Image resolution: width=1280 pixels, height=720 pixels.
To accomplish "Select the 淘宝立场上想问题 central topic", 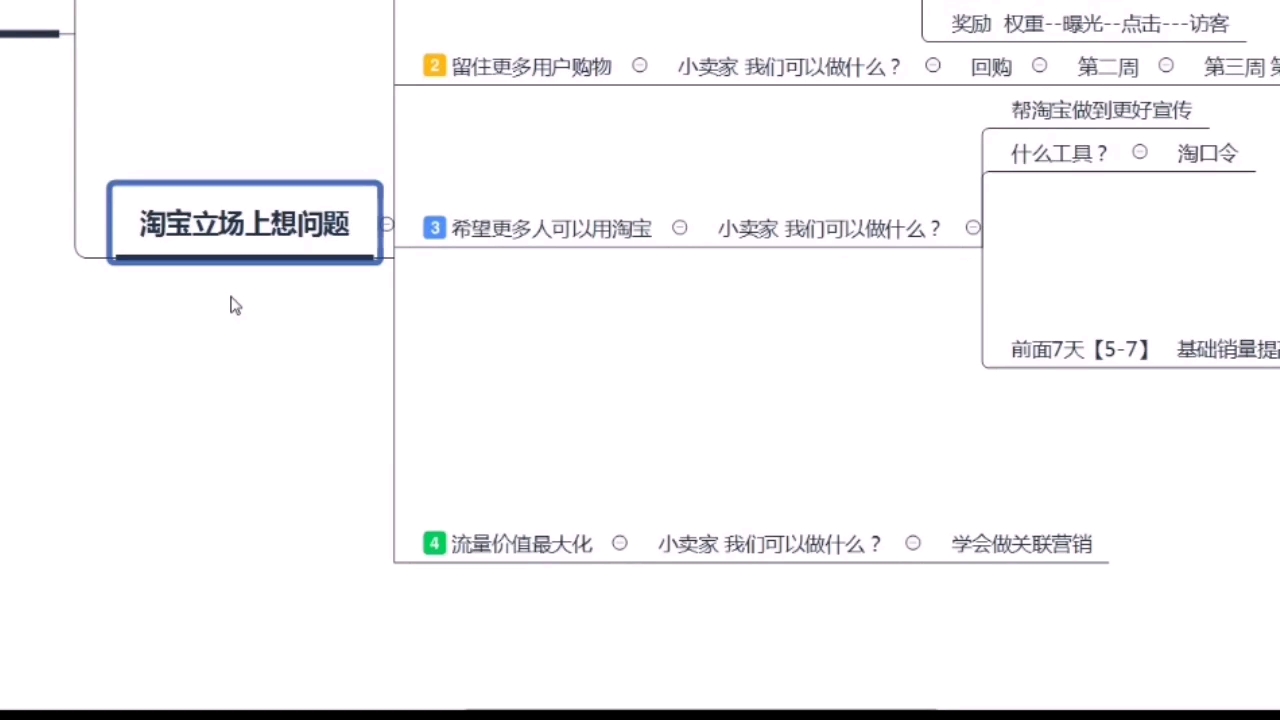I will pyautogui.click(x=245, y=223).
